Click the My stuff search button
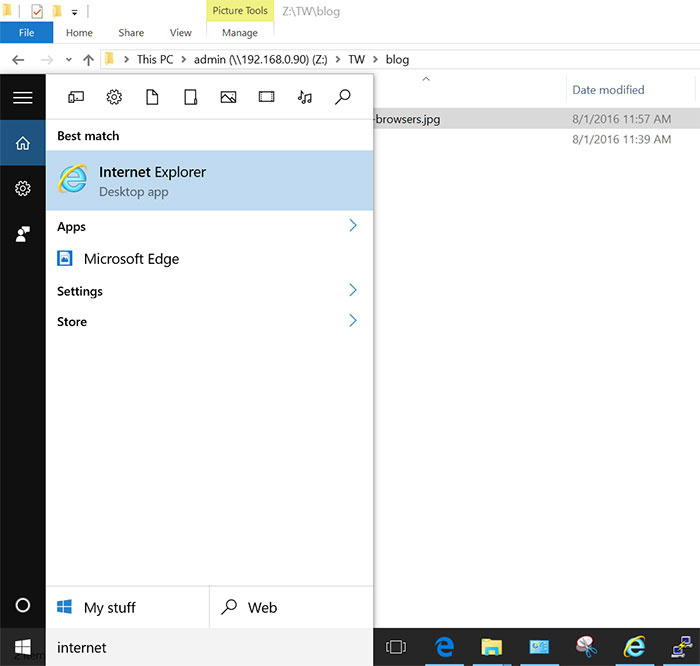The image size is (700, 666). click(x=128, y=607)
